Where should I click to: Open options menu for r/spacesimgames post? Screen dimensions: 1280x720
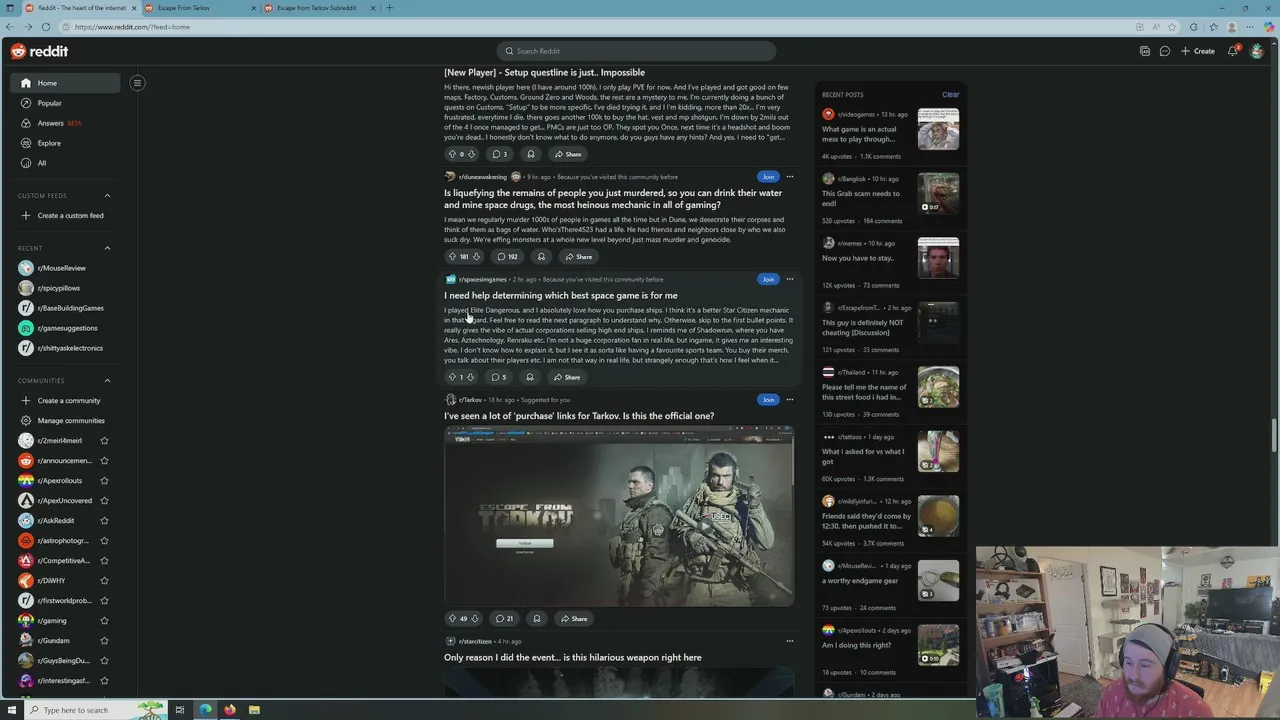click(789, 279)
